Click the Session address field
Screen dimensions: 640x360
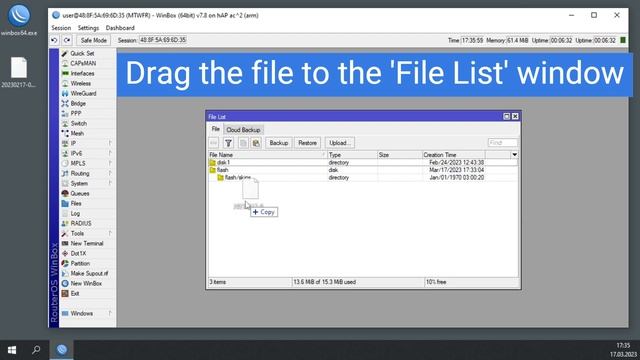pyautogui.click(x=163, y=40)
